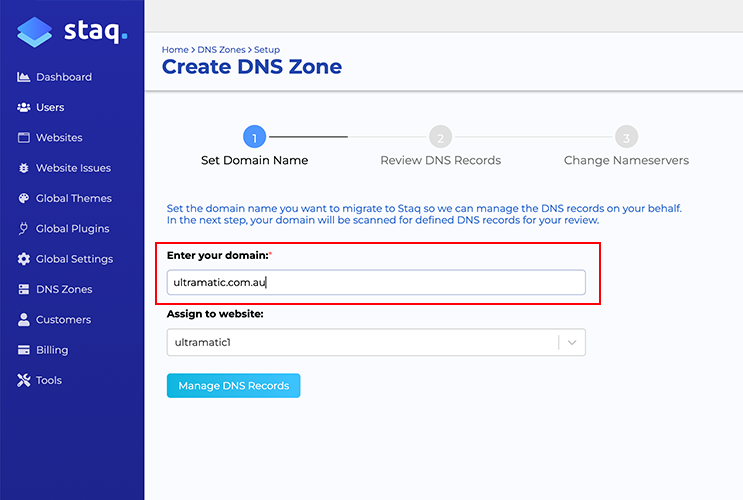Open Global Settings from the sidebar
This screenshot has height=500, width=743.
pyautogui.click(x=74, y=259)
